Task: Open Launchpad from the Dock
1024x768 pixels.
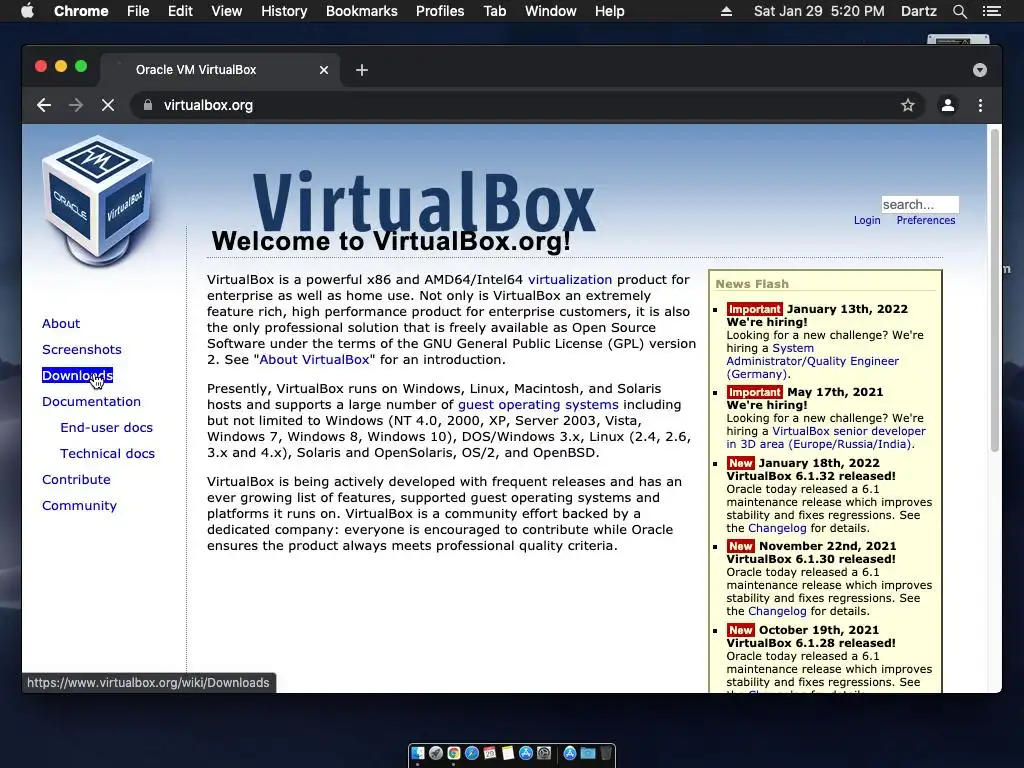Action: 436,753
